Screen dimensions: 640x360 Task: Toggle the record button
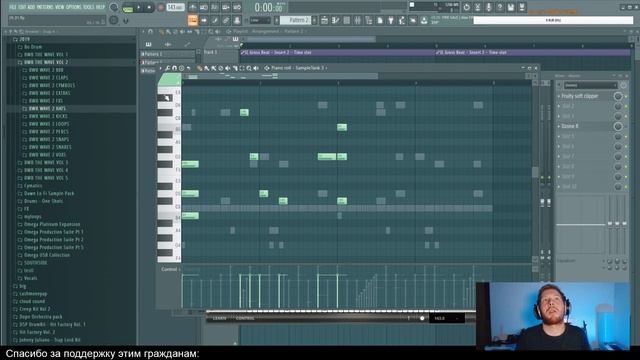tap(161, 7)
